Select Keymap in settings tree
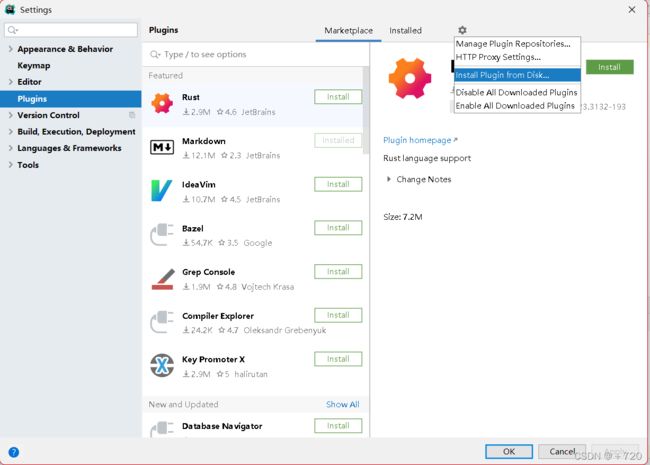Image resolution: width=650 pixels, height=465 pixels. (34, 65)
